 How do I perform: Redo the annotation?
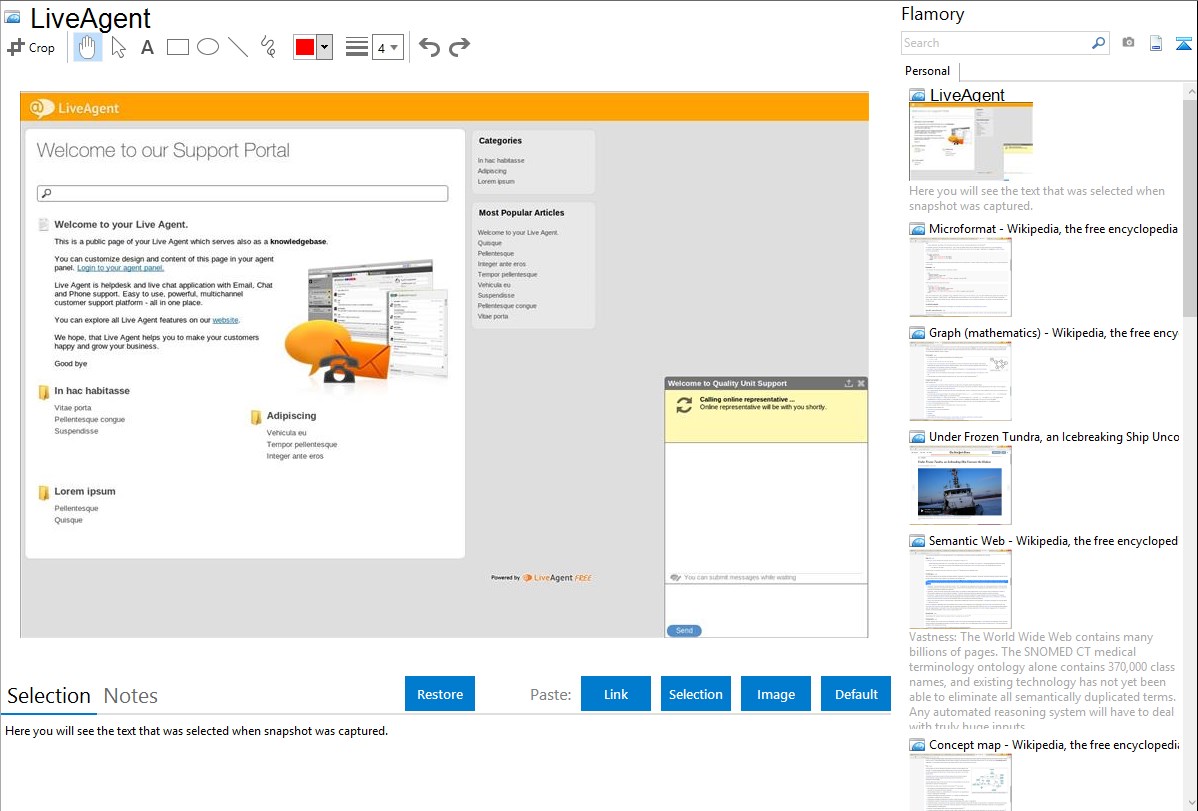click(459, 47)
